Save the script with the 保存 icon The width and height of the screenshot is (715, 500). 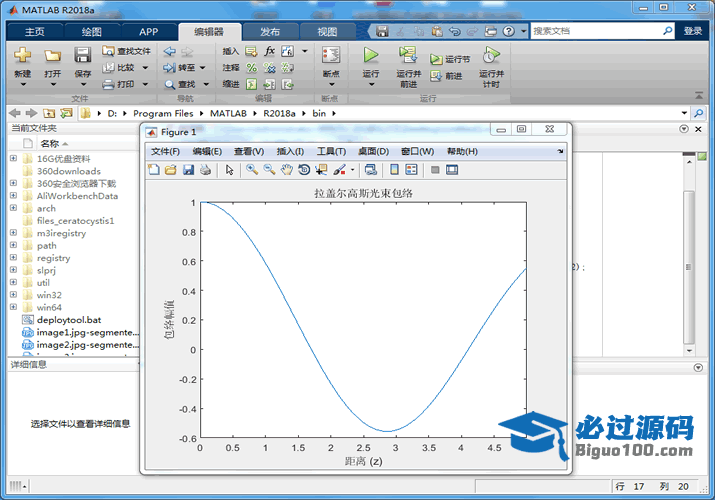pyautogui.click(x=83, y=55)
